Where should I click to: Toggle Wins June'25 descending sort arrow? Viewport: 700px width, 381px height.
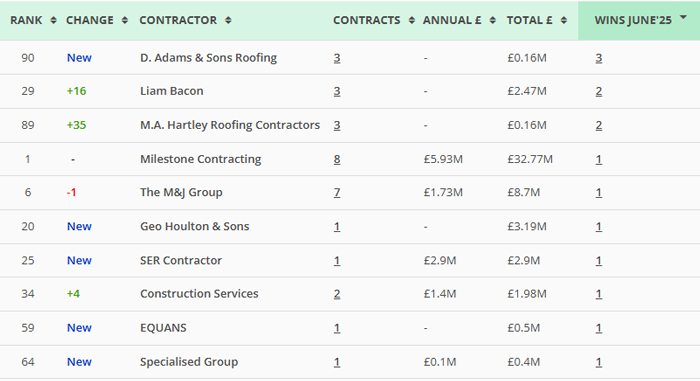click(x=683, y=17)
